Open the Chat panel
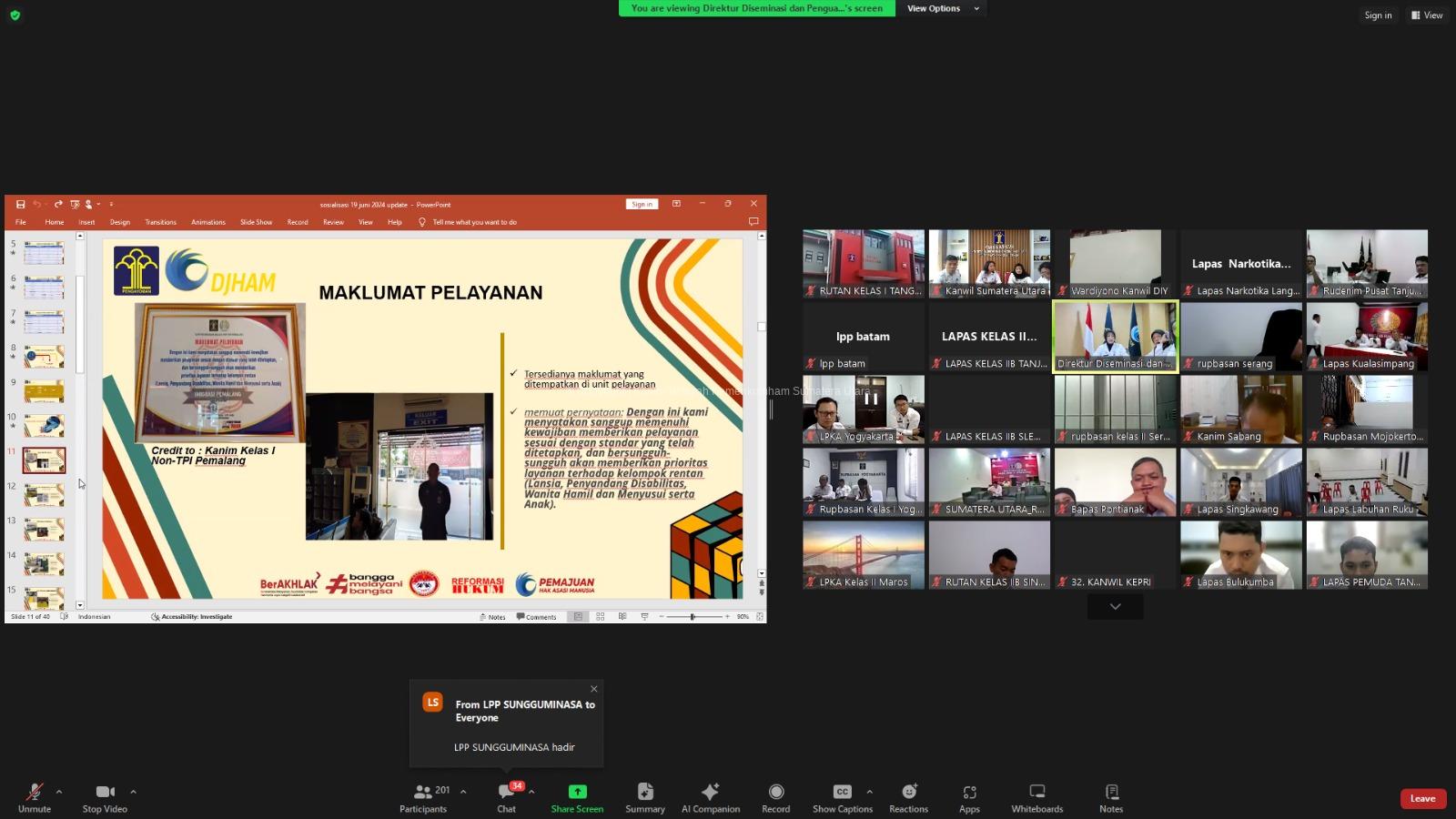1456x819 pixels. (506, 797)
